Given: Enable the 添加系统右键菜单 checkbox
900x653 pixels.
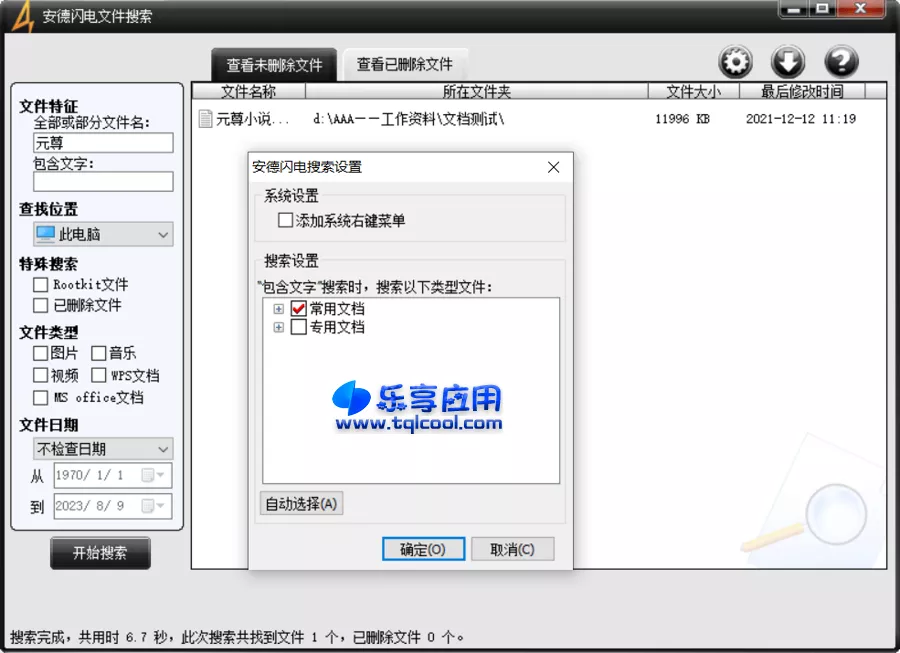Looking at the screenshot, I should (286, 220).
